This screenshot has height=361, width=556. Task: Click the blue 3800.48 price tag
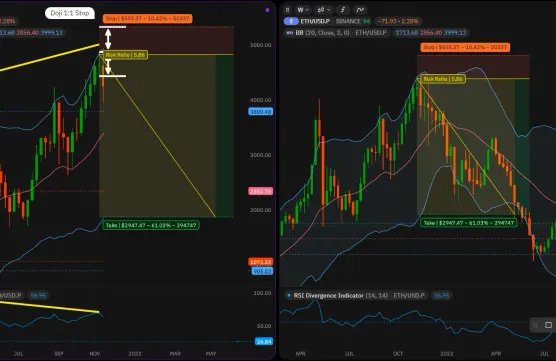(261, 112)
